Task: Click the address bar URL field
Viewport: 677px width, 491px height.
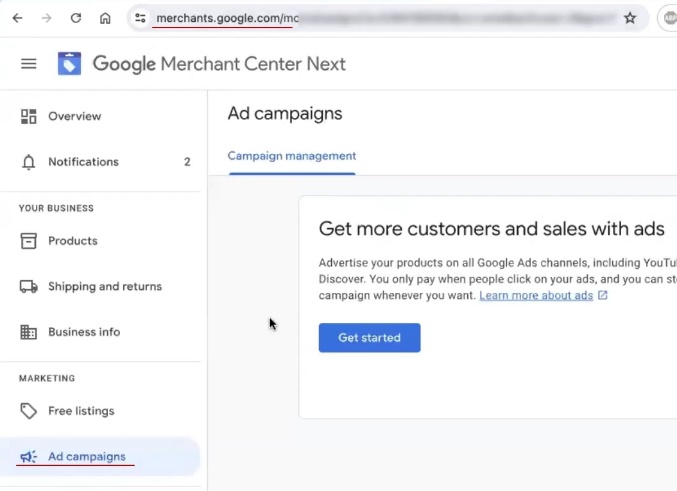Action: [x=380, y=18]
